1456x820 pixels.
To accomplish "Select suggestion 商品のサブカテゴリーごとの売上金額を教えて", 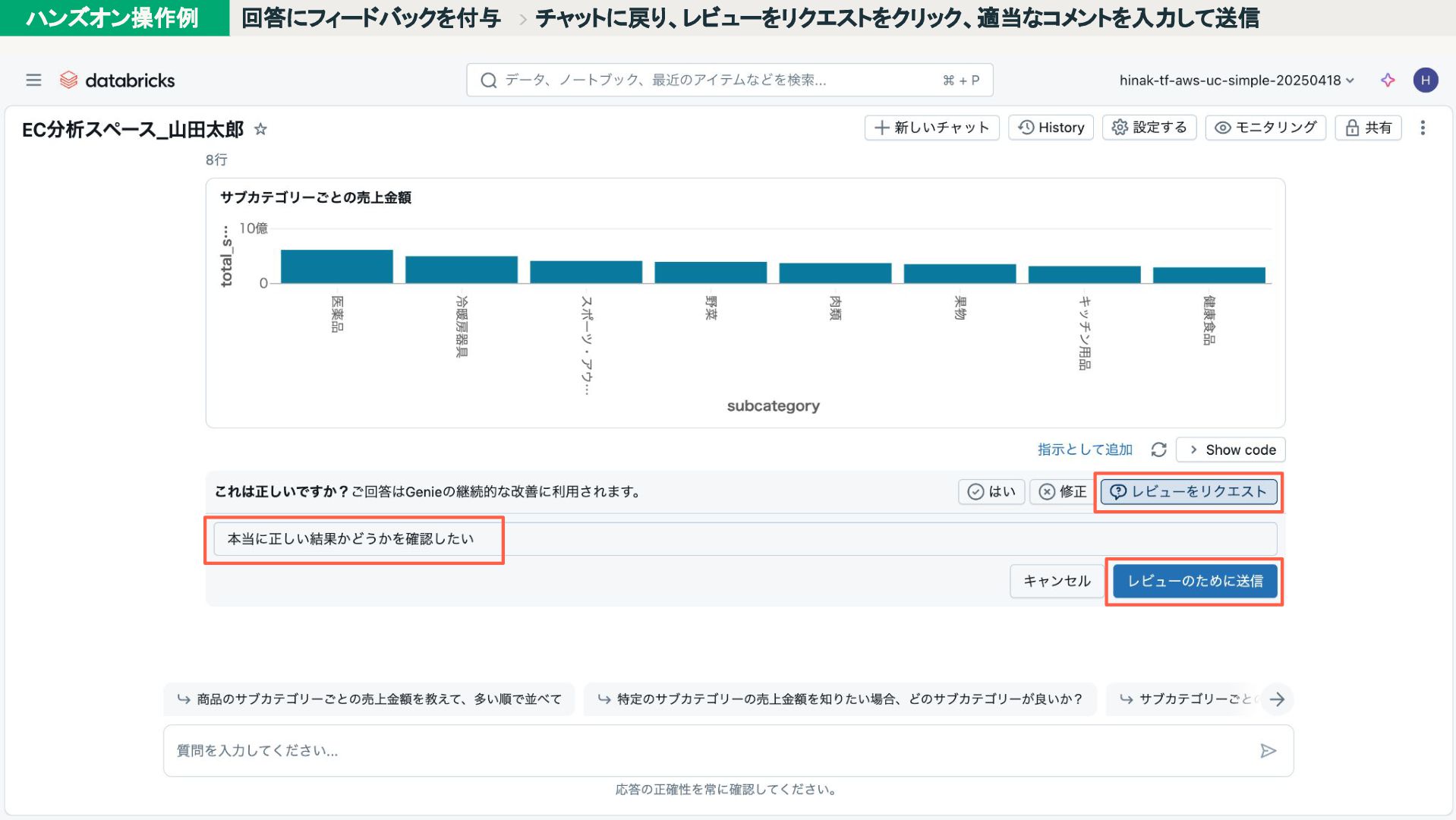I will coord(370,699).
